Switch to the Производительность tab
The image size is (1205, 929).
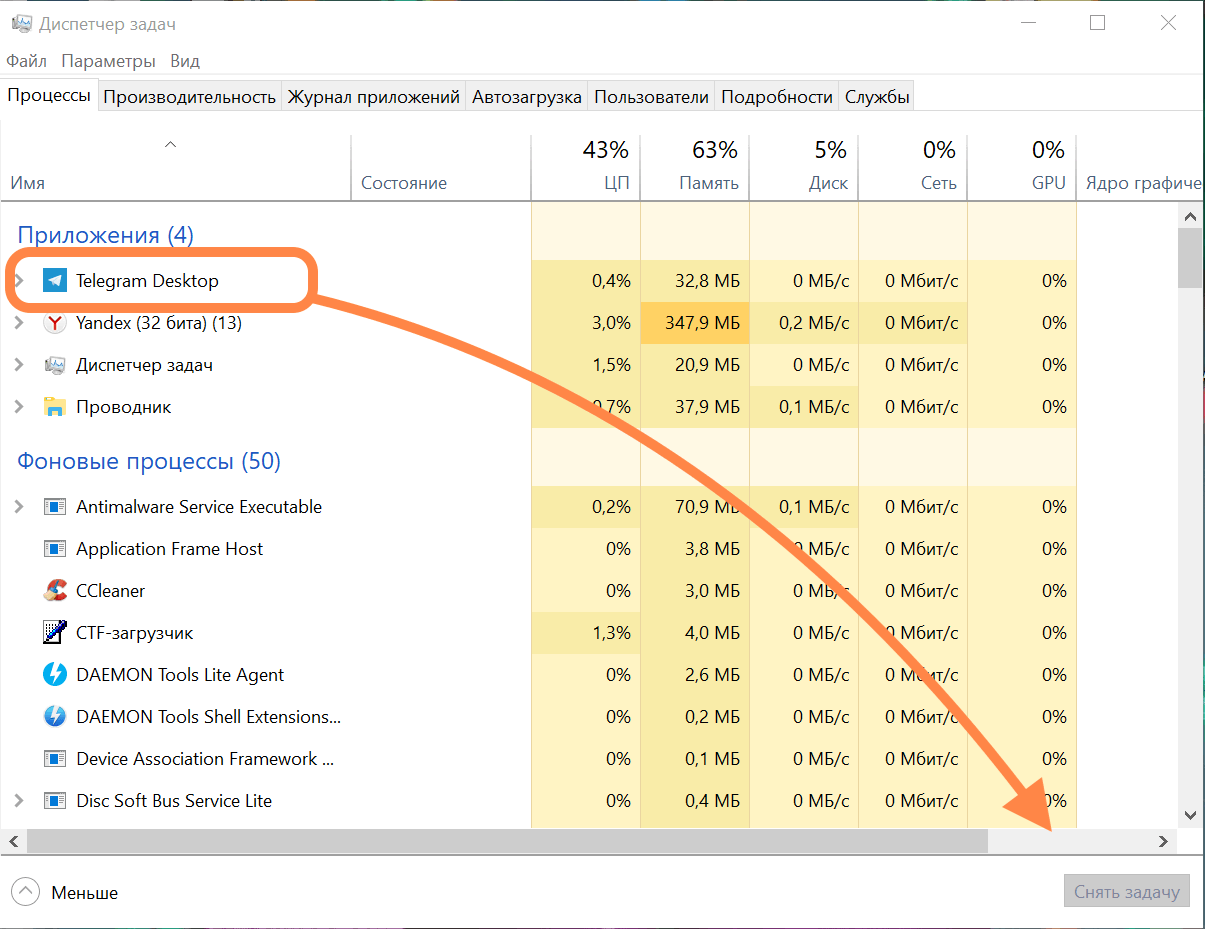coord(190,97)
